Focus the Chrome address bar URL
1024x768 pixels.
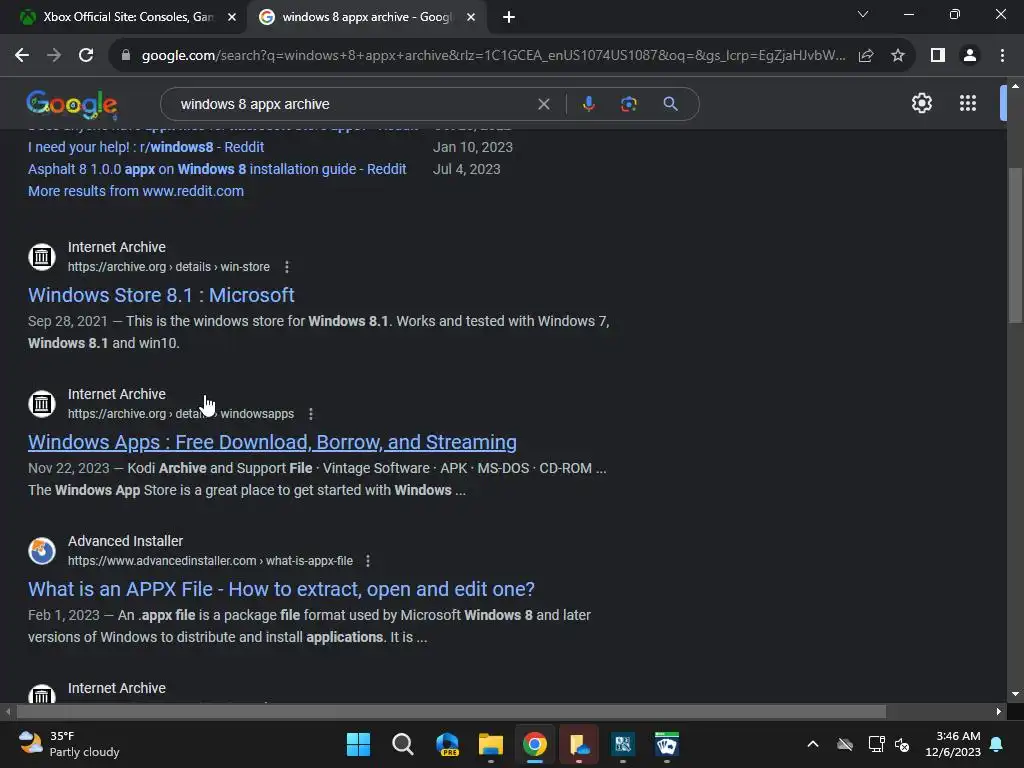point(493,56)
